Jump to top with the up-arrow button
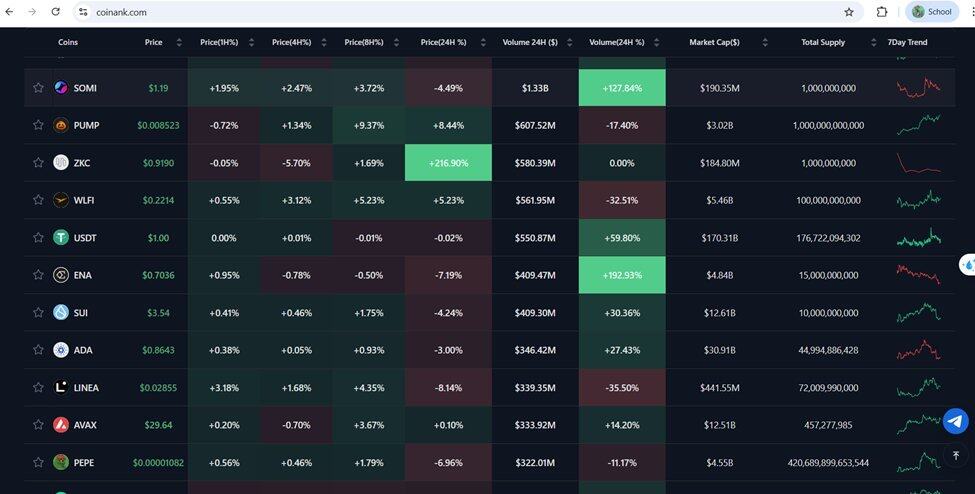975x494 pixels. (x=956, y=455)
